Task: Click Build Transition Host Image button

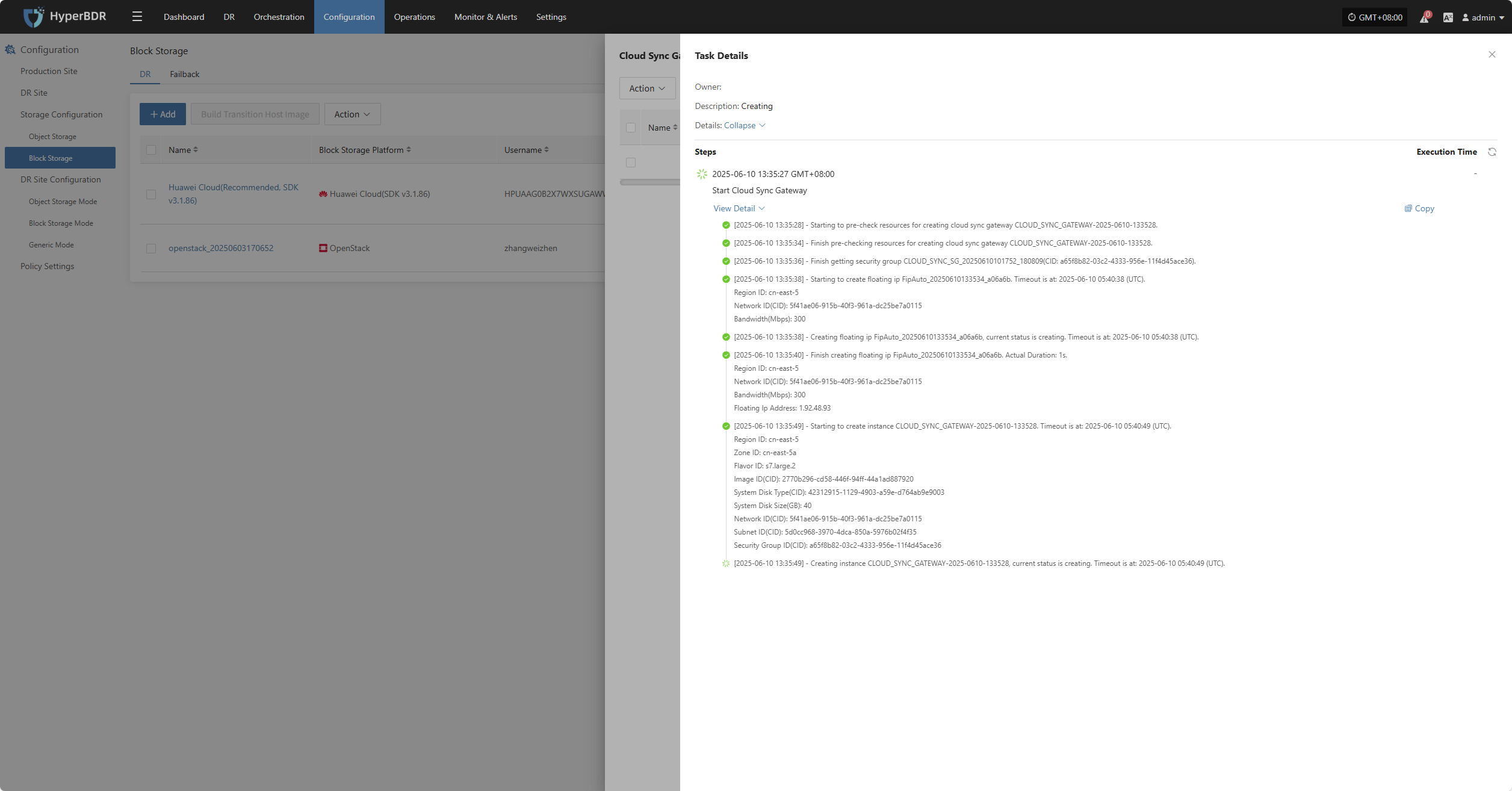Action: 255,114
